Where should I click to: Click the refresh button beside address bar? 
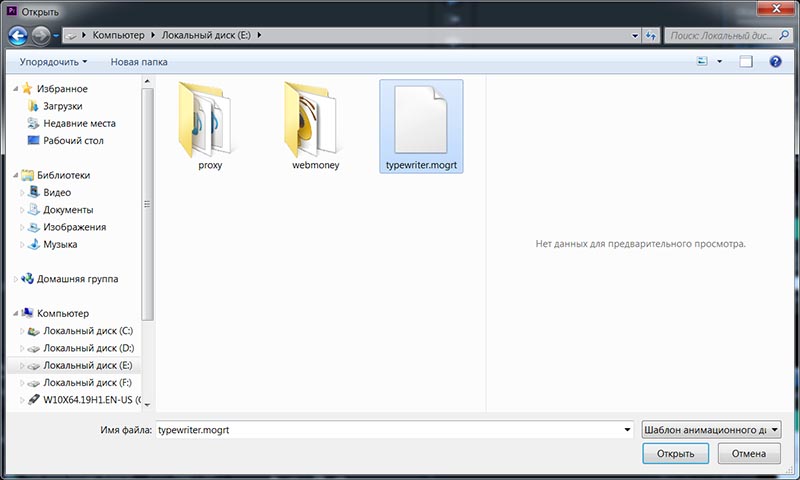click(x=651, y=36)
